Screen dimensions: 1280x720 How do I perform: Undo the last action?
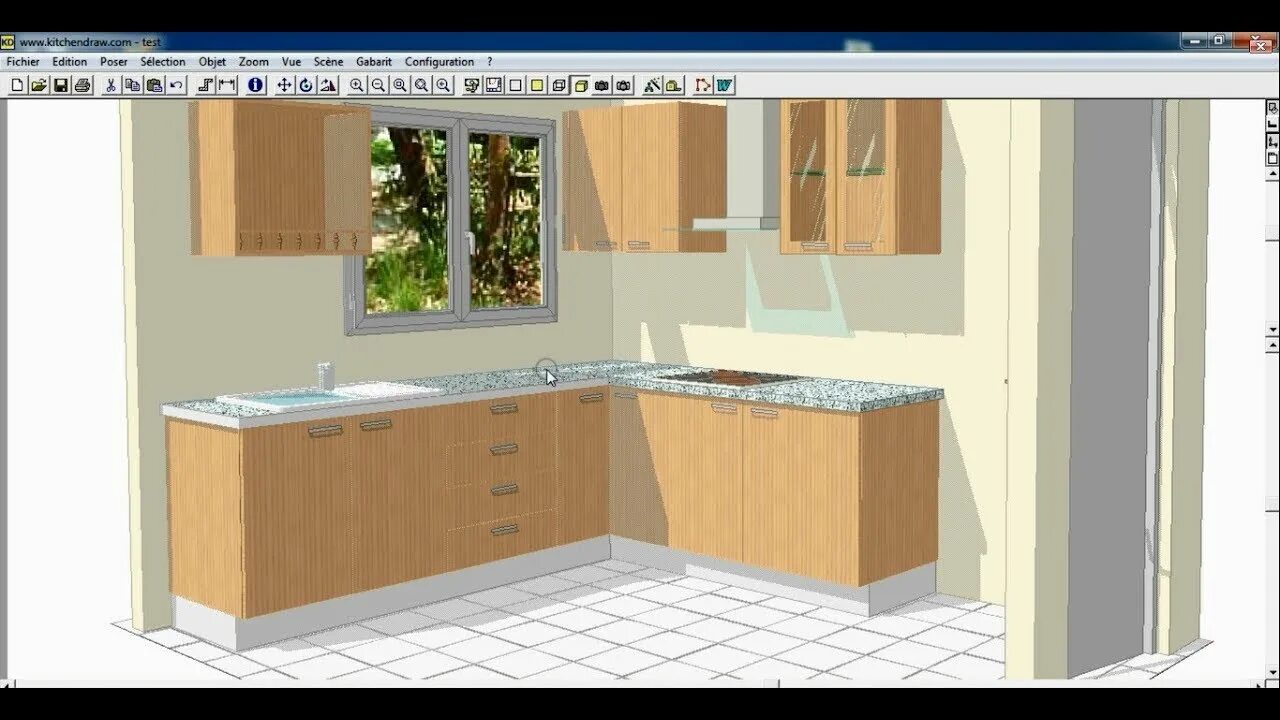coord(177,85)
